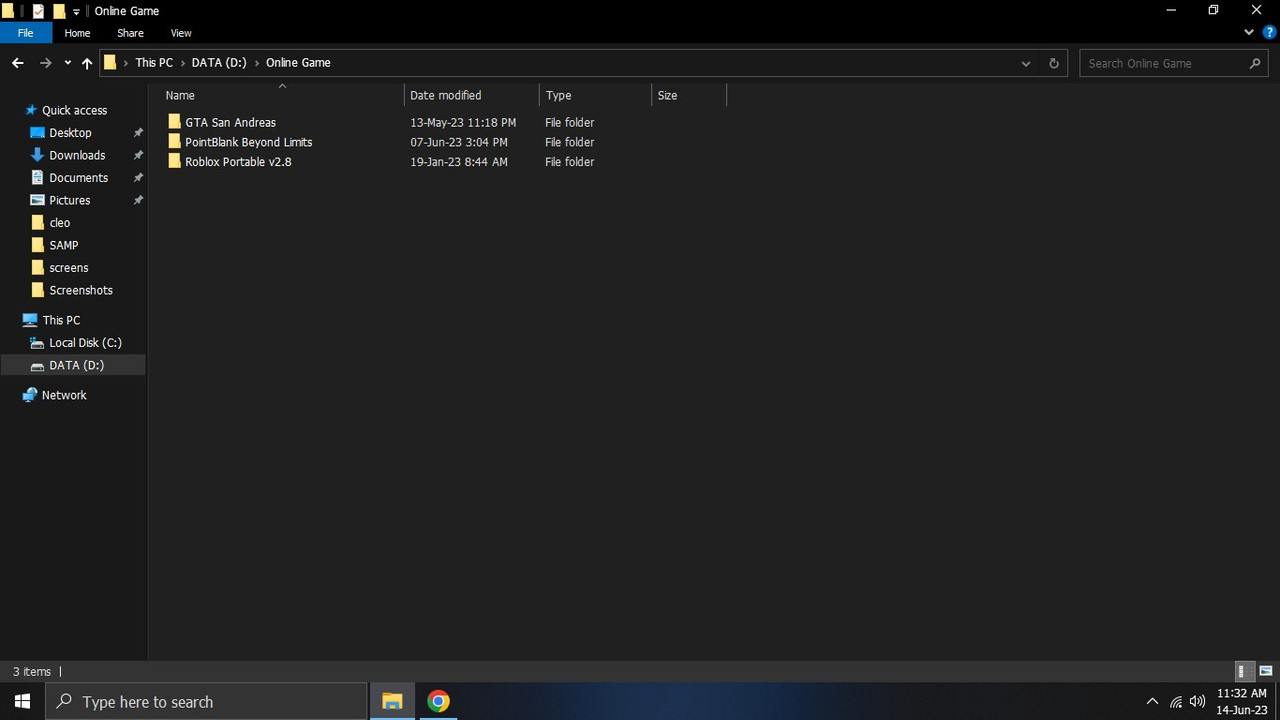Open the address bar history dropdown
Image resolution: width=1280 pixels, height=720 pixels.
pyautogui.click(x=1026, y=63)
